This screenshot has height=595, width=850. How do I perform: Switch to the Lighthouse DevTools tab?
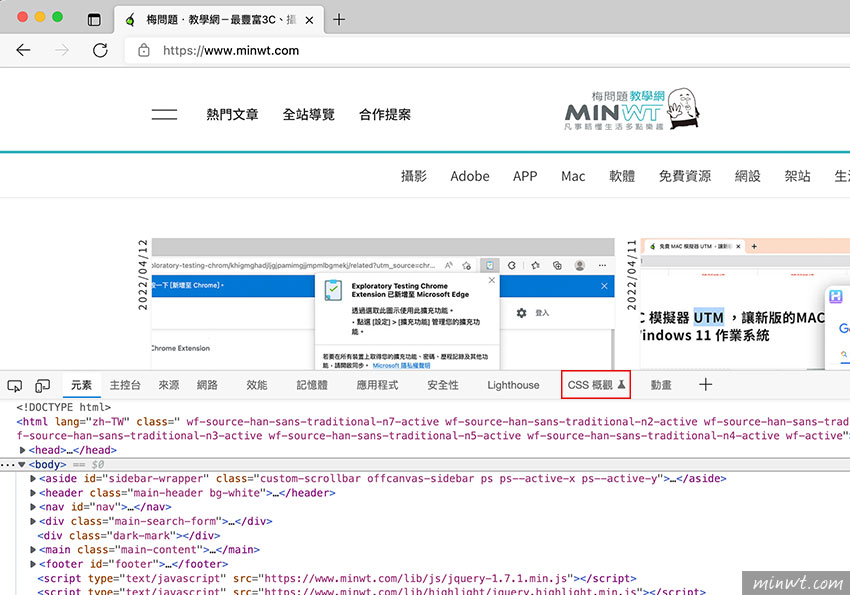tap(513, 385)
